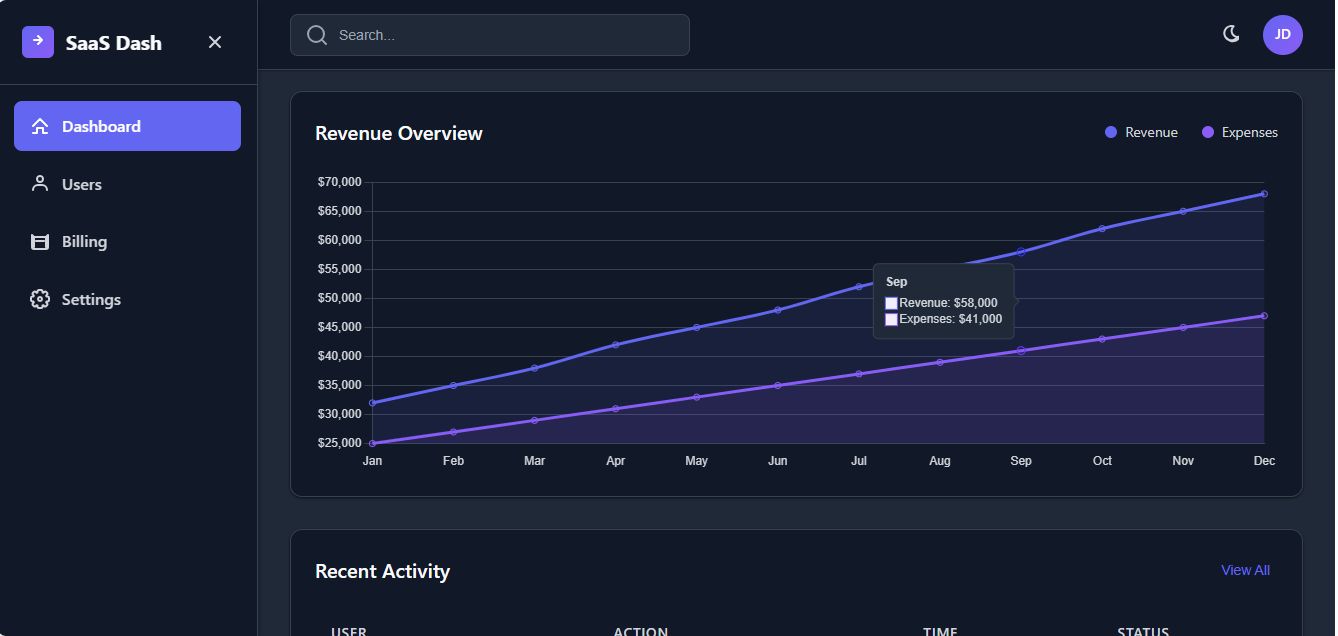The height and width of the screenshot is (636, 1338).
Task: Click the View All link
Action: point(1245,570)
